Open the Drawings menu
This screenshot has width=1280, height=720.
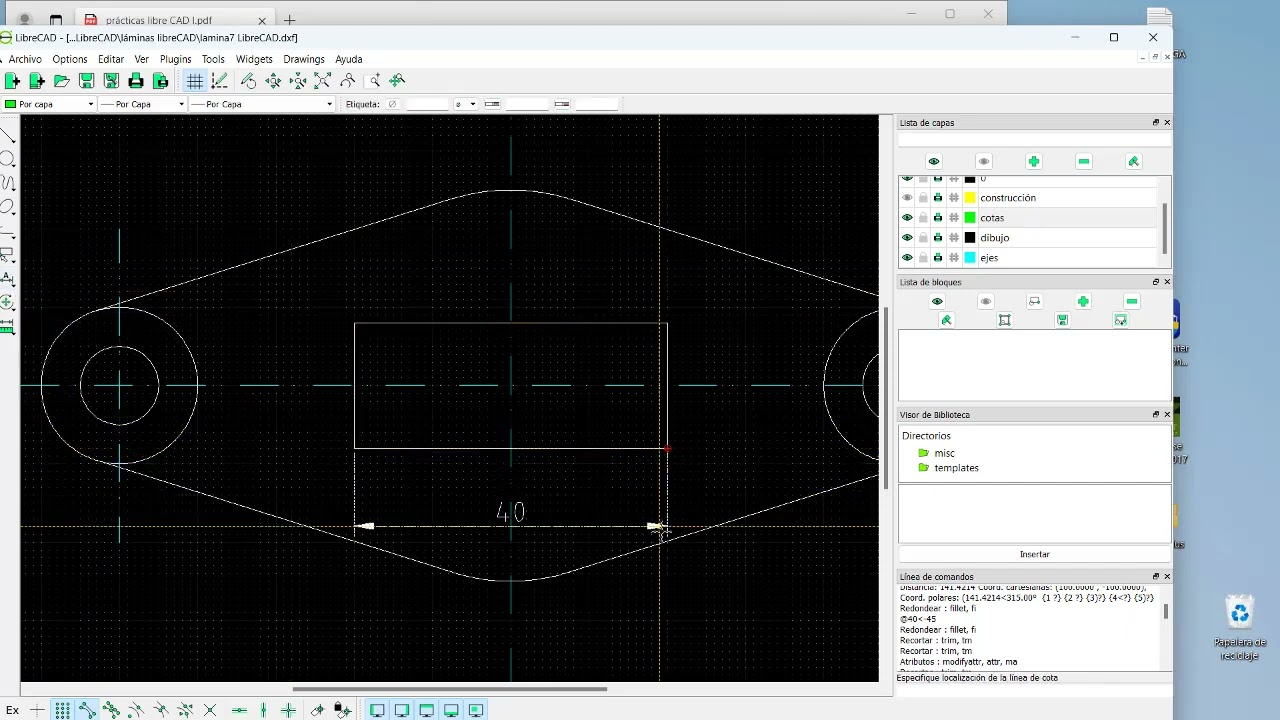[x=304, y=59]
